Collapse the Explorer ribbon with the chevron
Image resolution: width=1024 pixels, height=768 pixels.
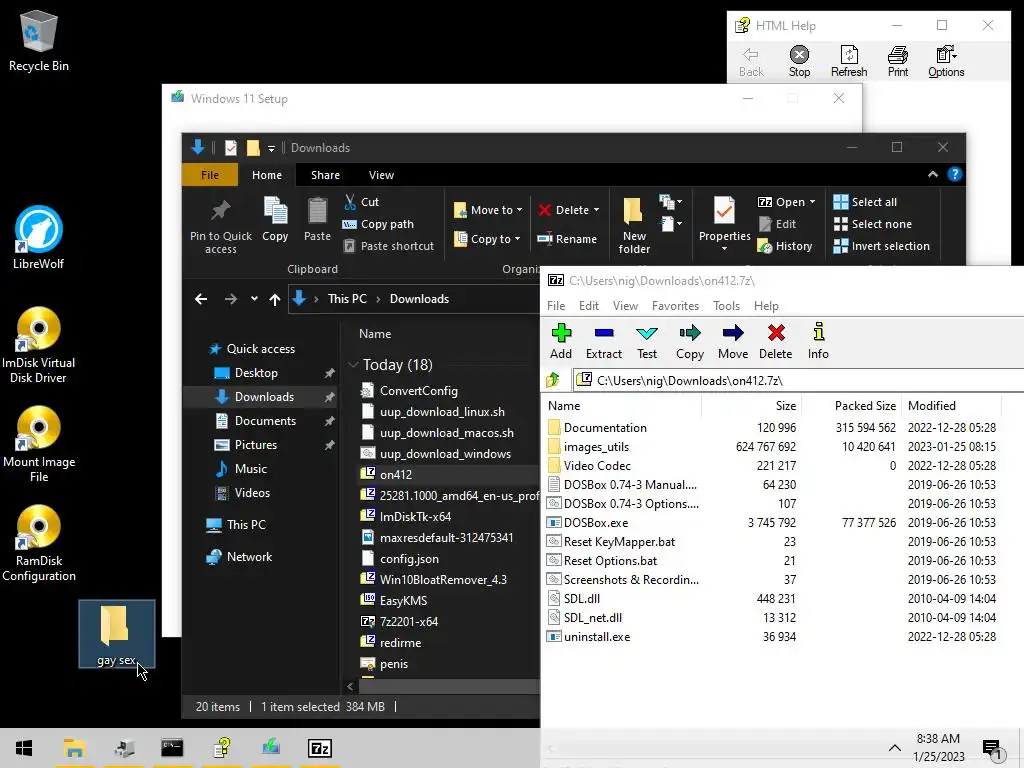tap(933, 174)
